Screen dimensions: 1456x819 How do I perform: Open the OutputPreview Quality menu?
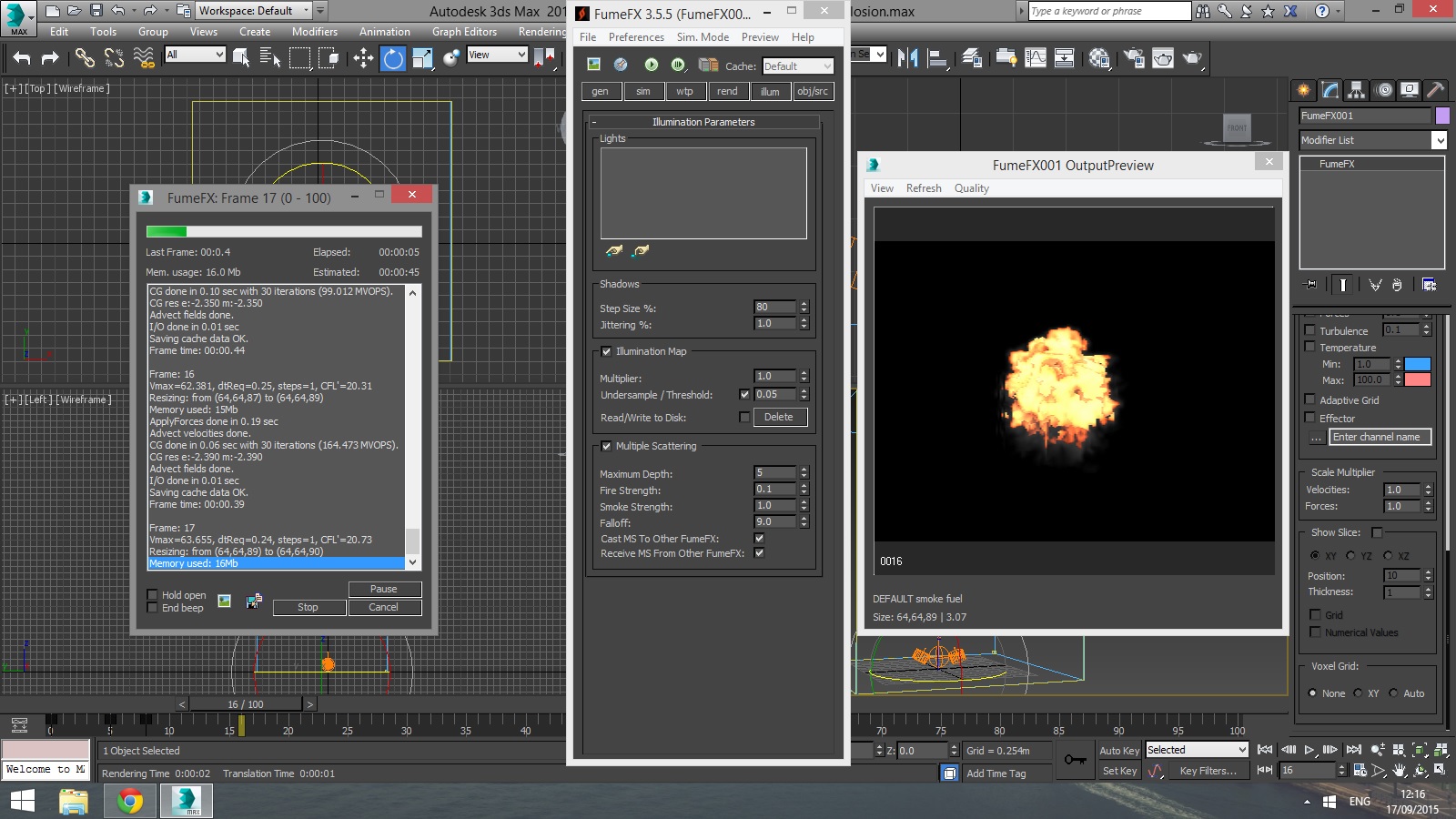(x=971, y=188)
